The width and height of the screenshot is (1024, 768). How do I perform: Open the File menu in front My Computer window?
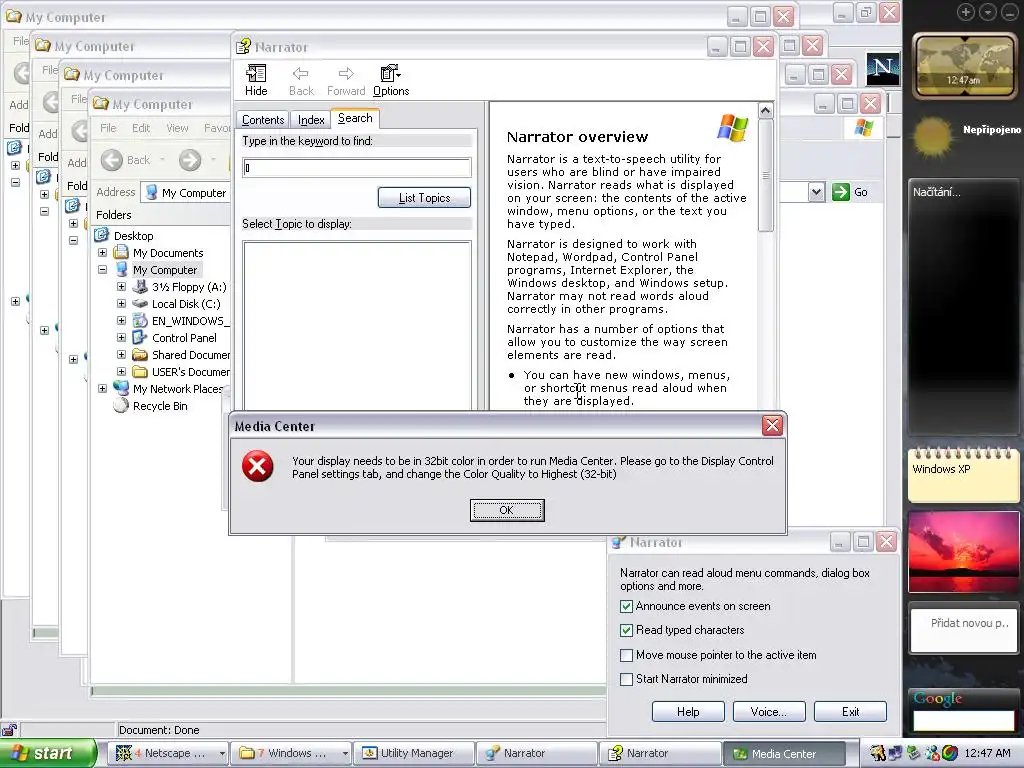108,128
